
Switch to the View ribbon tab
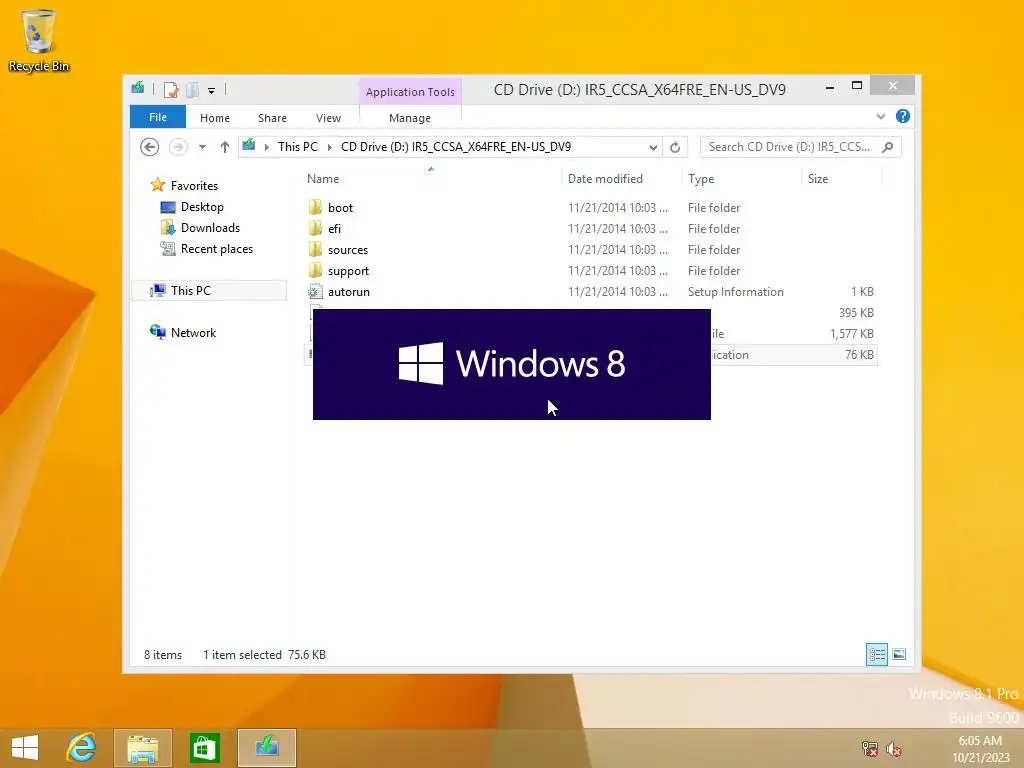coord(328,118)
